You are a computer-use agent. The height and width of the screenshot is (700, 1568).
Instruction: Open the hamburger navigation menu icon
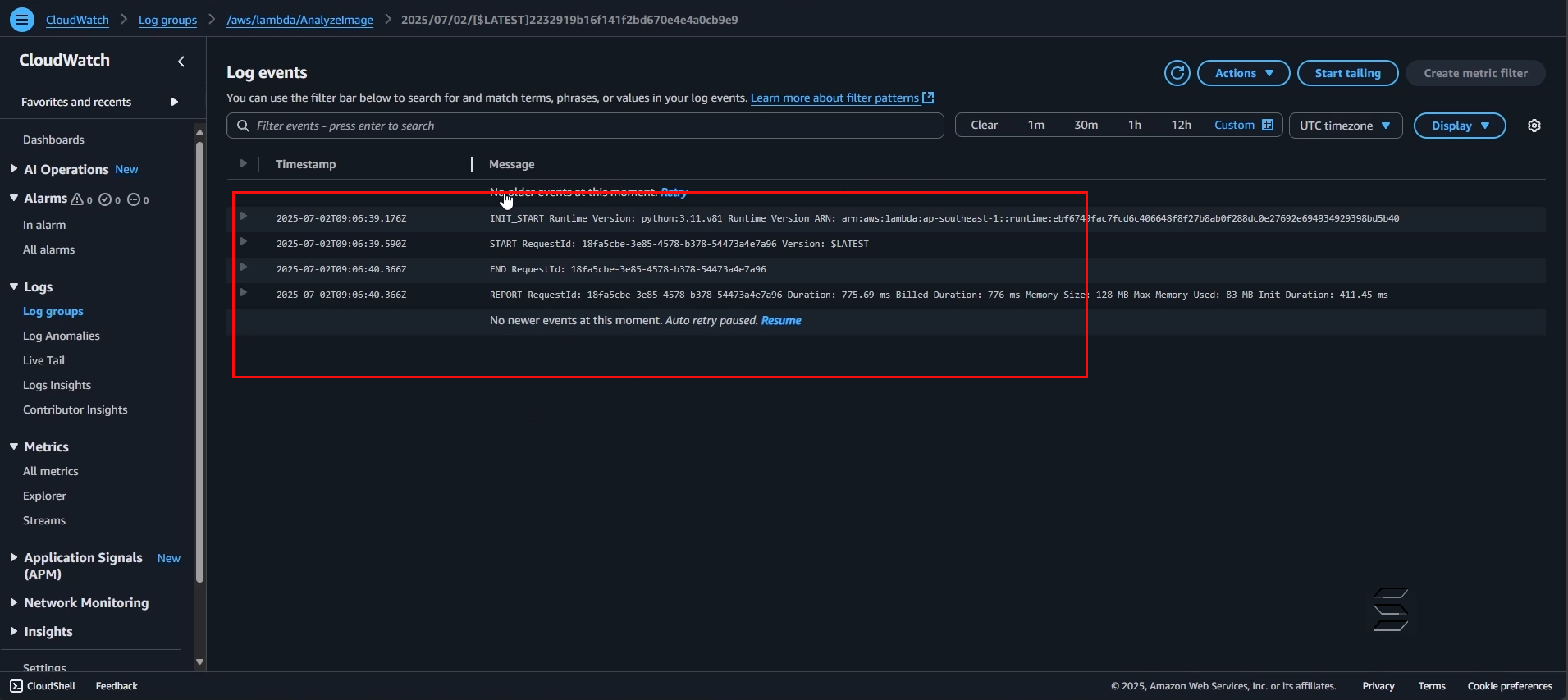click(22, 19)
